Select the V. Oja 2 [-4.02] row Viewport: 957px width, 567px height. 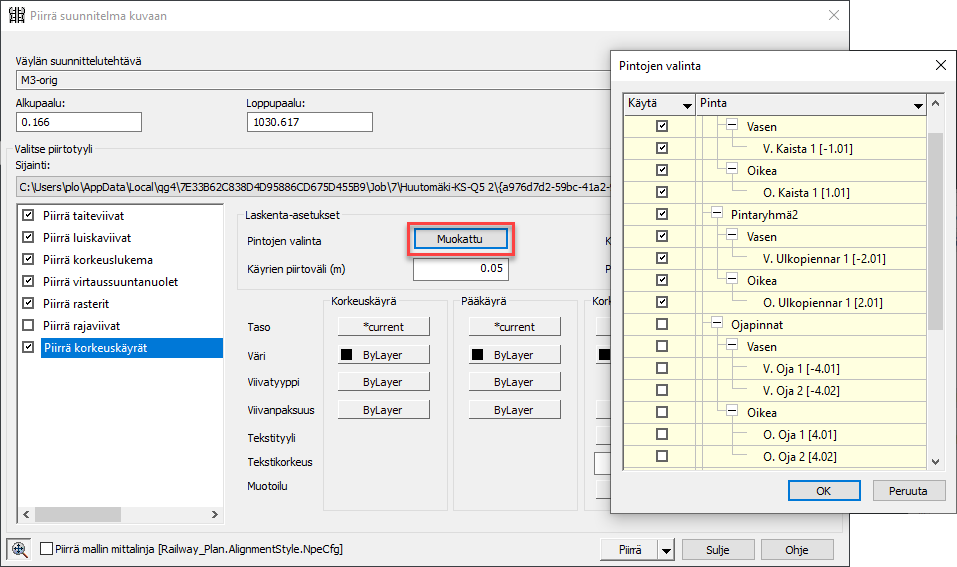coord(801,391)
